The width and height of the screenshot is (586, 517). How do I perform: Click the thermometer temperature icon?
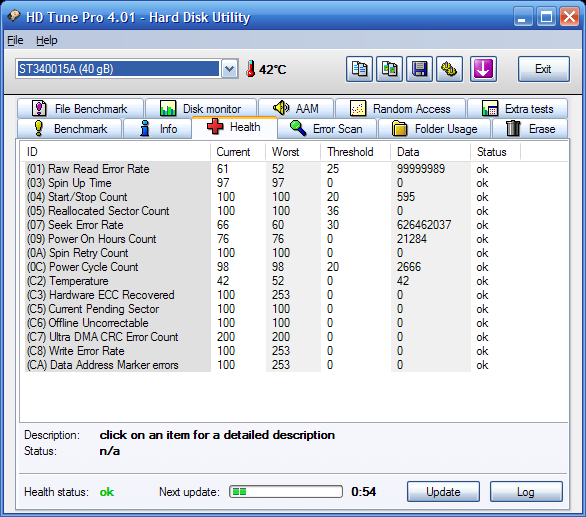tap(251, 69)
